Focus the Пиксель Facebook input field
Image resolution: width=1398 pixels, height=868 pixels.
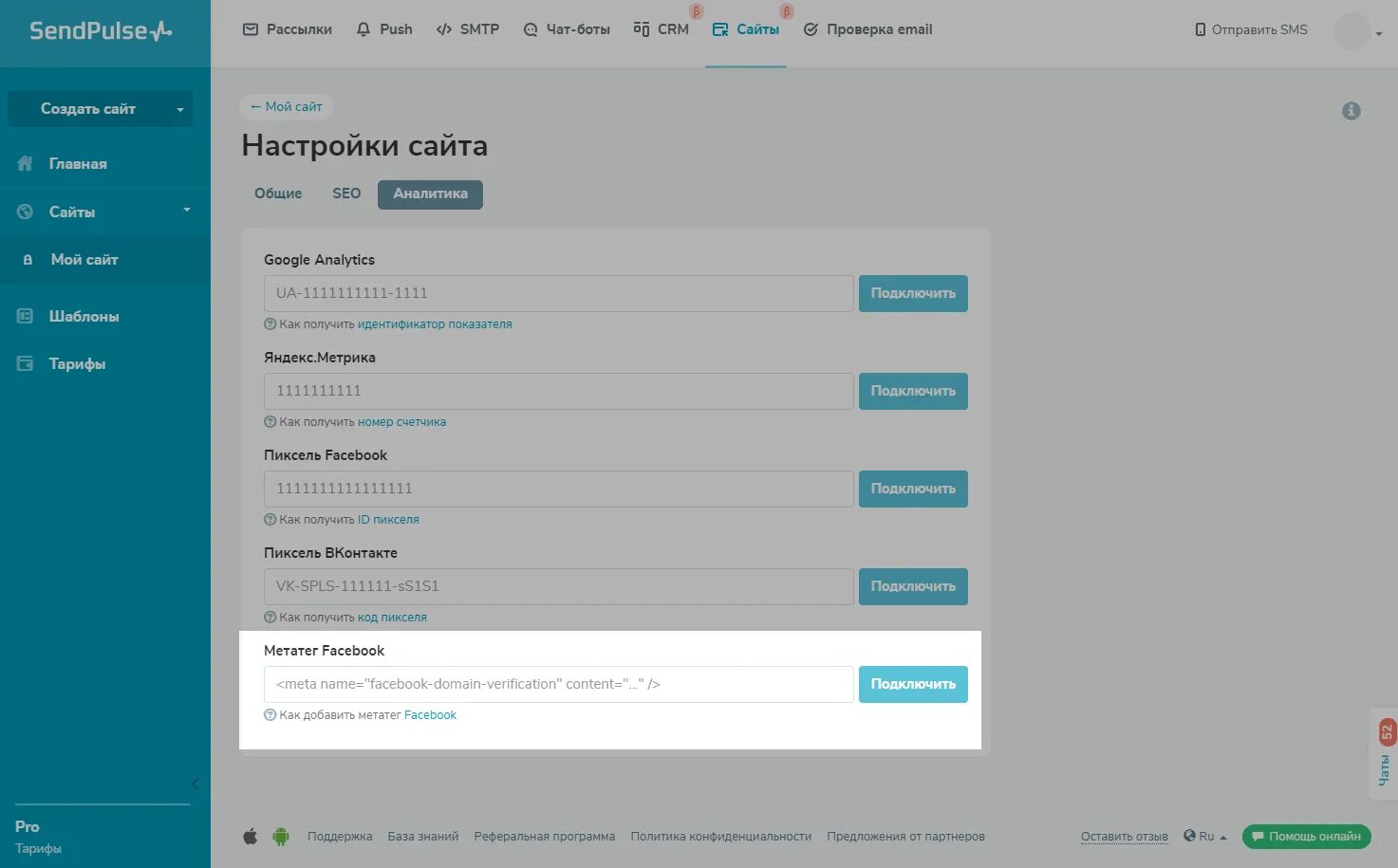[x=559, y=489]
